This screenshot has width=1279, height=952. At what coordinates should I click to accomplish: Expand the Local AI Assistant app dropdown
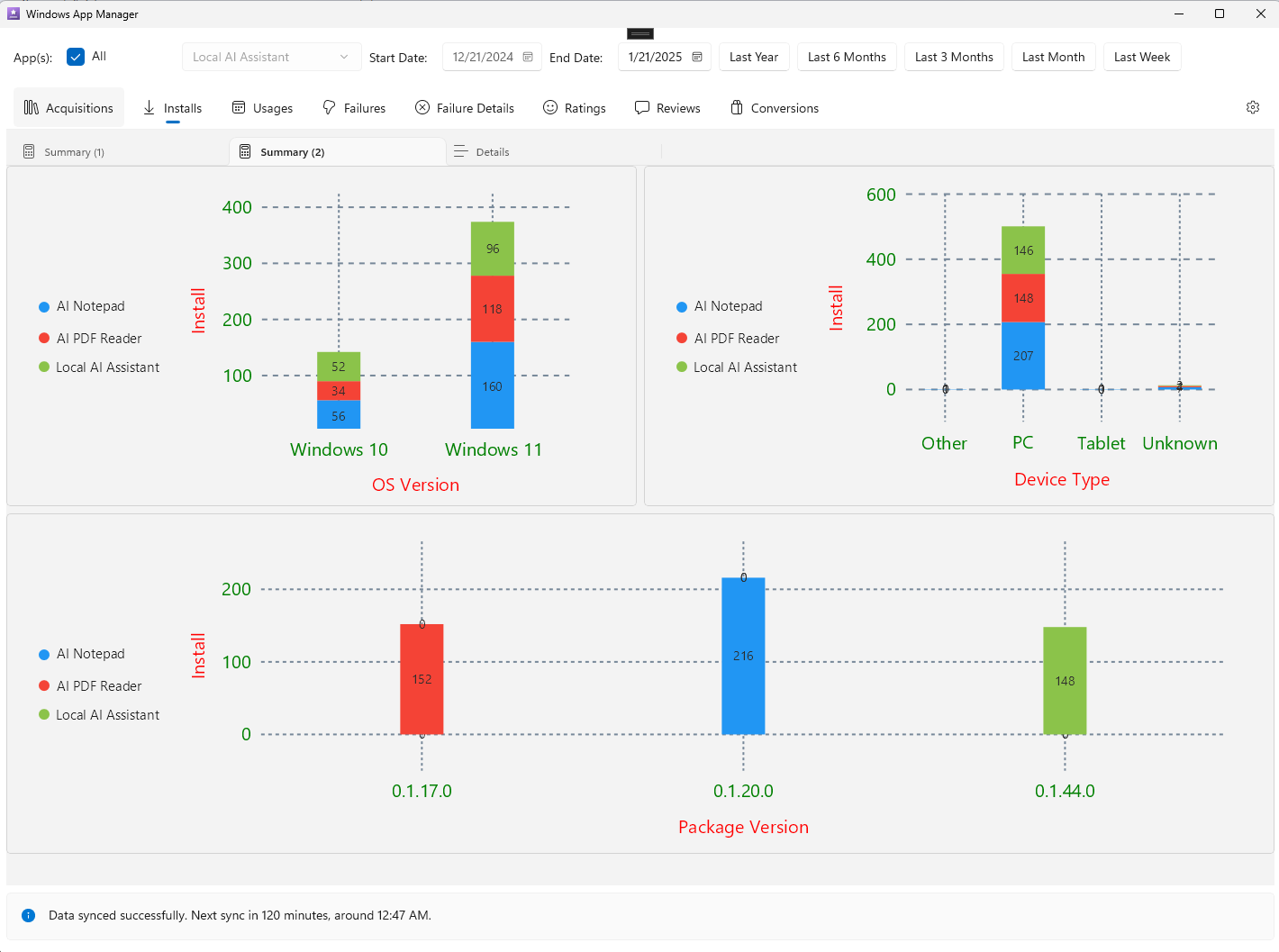coord(271,57)
